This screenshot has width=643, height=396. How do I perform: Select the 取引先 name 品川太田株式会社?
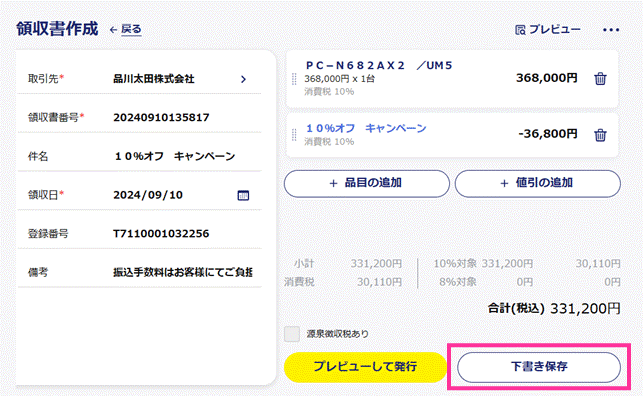tap(154, 79)
